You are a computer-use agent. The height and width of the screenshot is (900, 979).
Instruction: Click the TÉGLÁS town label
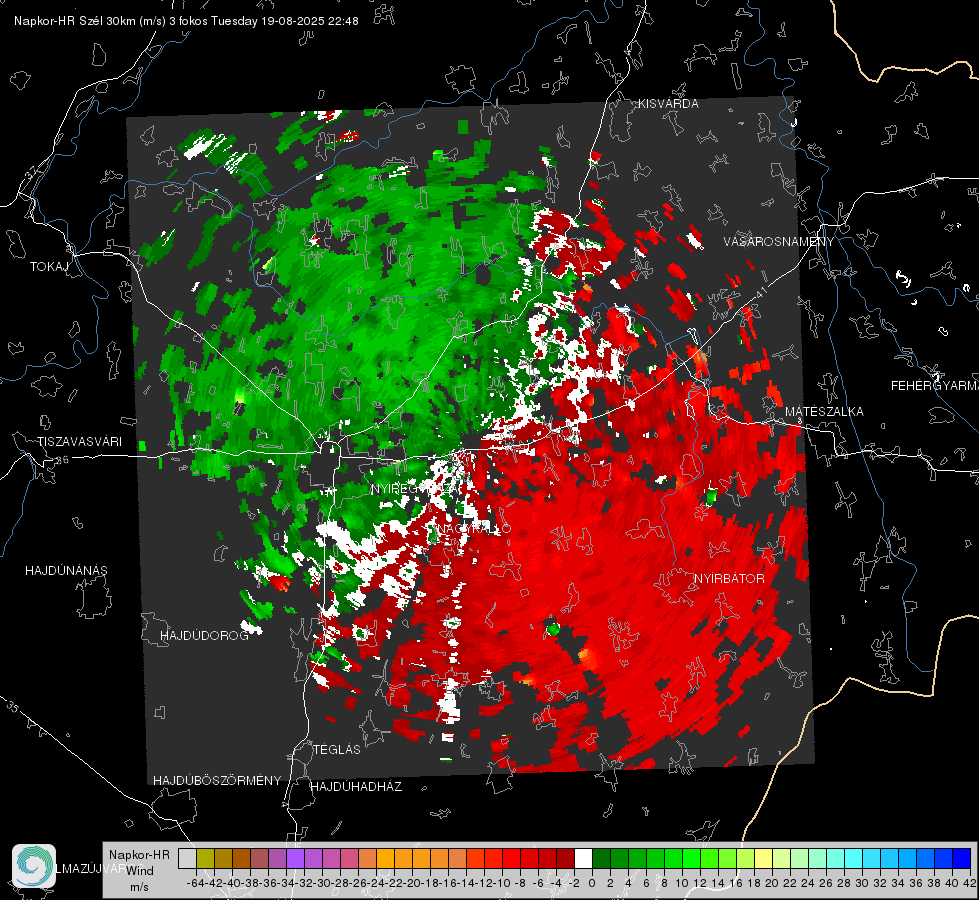click(x=337, y=750)
